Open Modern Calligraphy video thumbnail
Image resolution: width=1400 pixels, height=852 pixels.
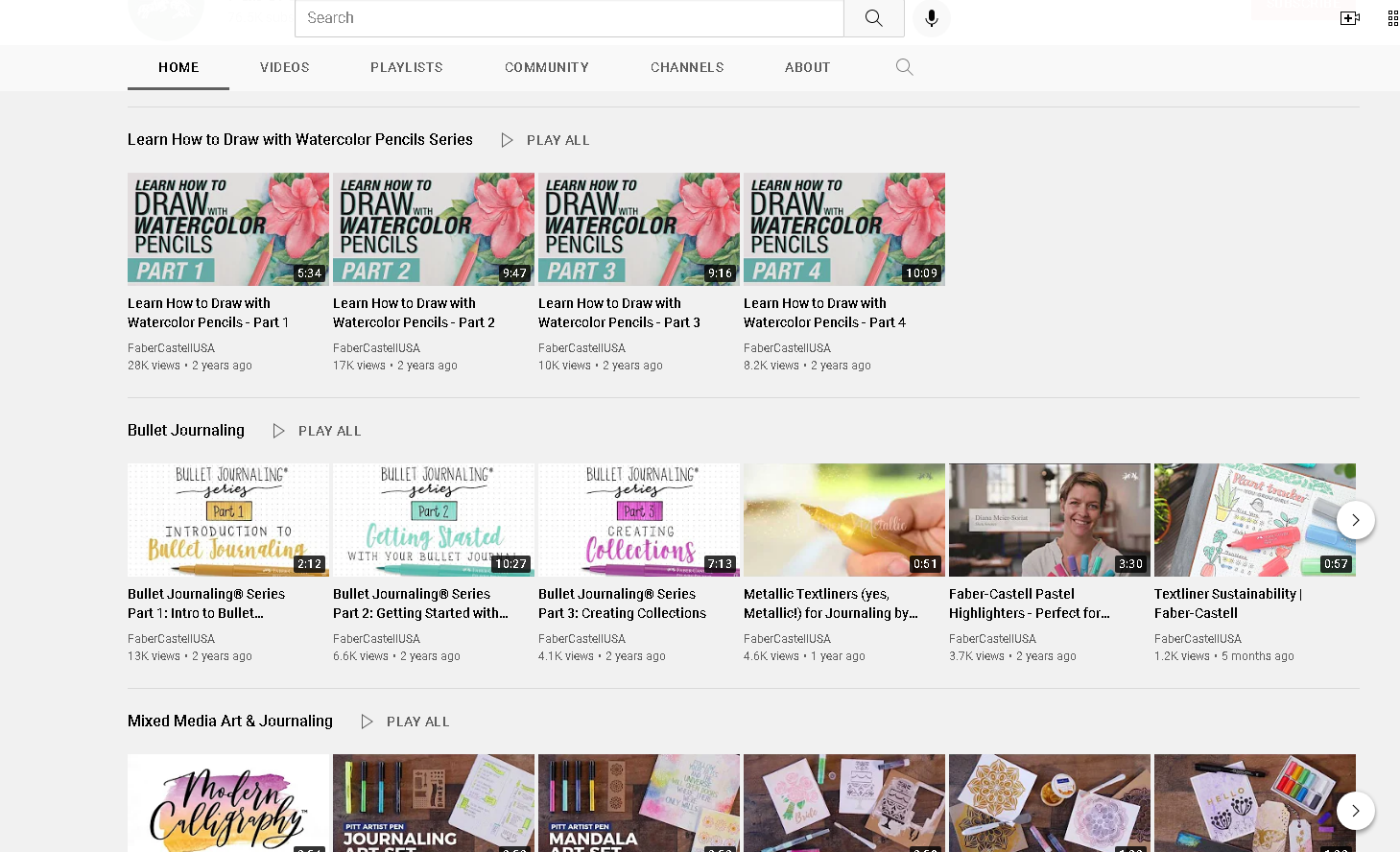point(228,803)
